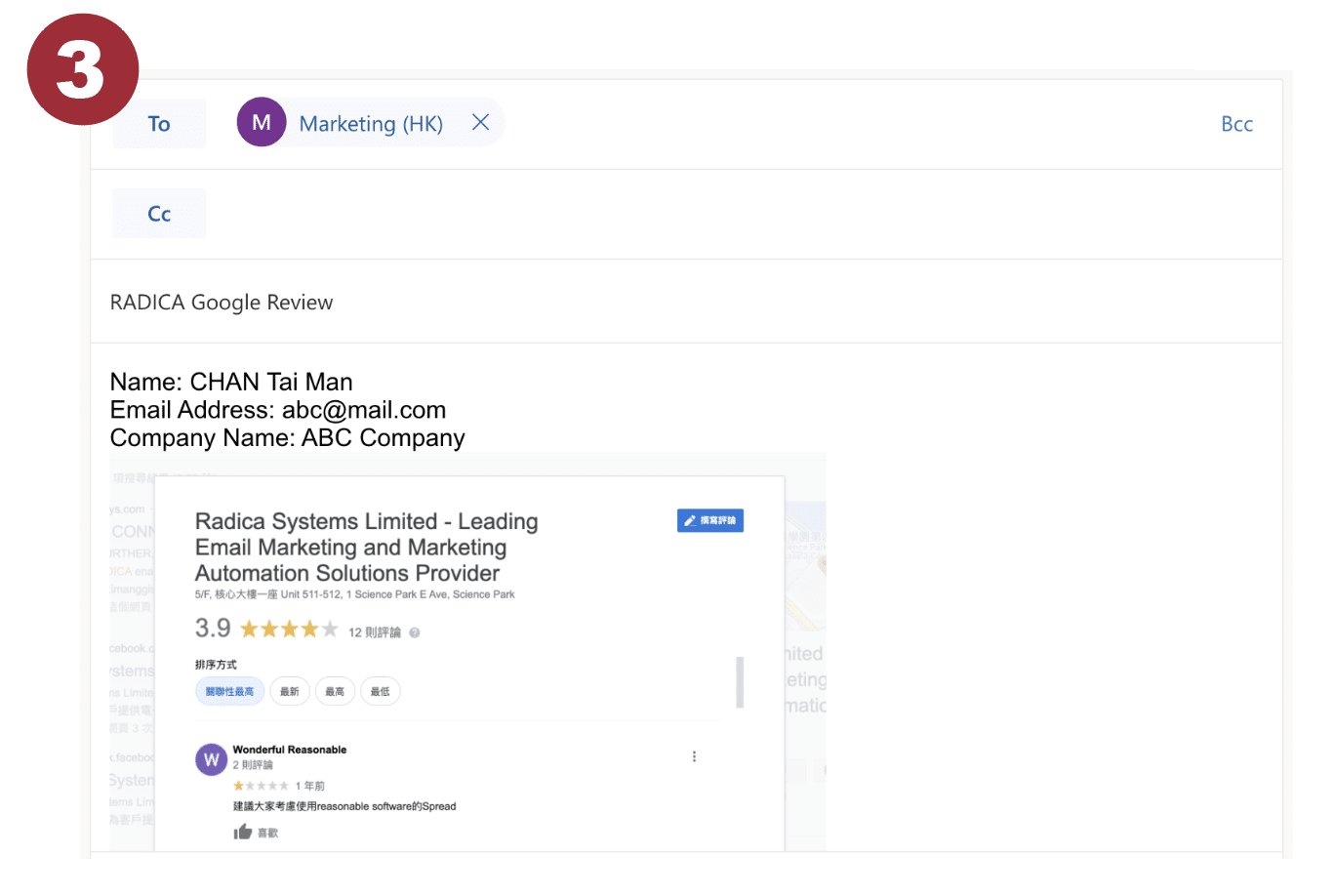The width and height of the screenshot is (1335, 896).
Task: Click the help icon beside review count
Action: coord(415,632)
